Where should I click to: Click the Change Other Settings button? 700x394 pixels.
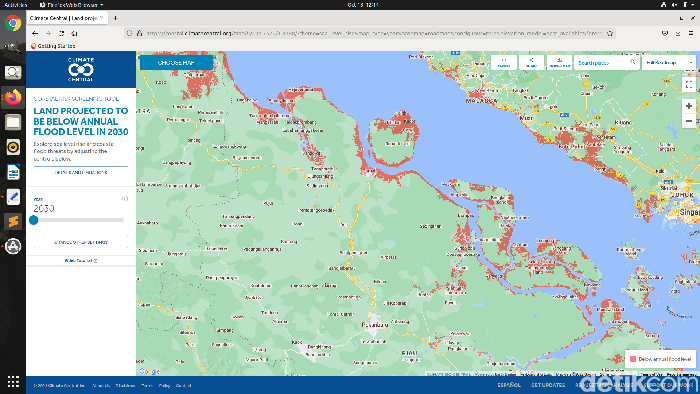pyautogui.click(x=81, y=242)
